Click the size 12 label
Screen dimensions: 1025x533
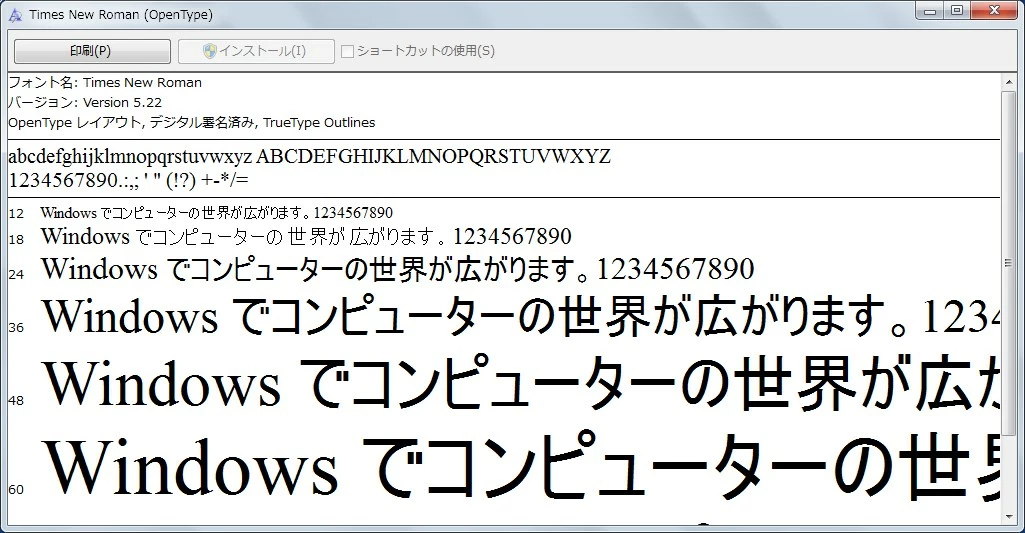point(16,214)
